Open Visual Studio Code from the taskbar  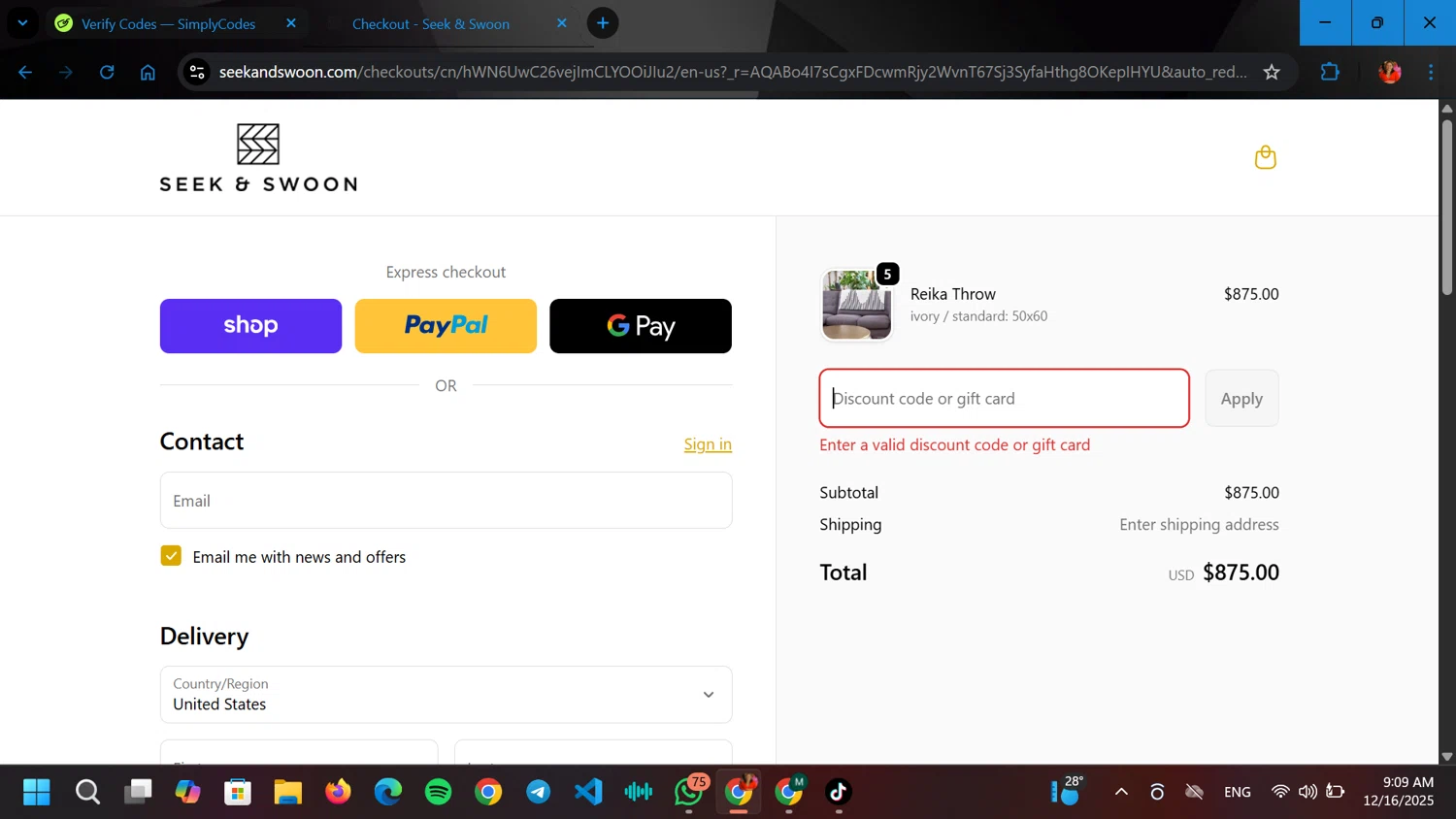[588, 792]
